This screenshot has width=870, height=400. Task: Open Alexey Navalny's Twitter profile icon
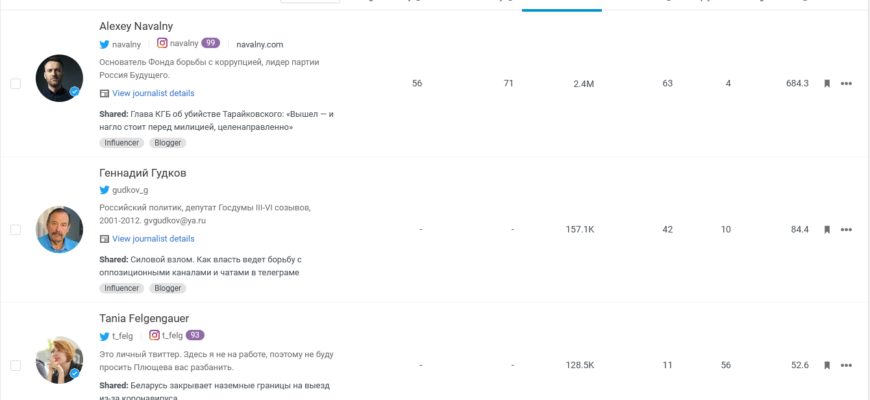(x=104, y=44)
